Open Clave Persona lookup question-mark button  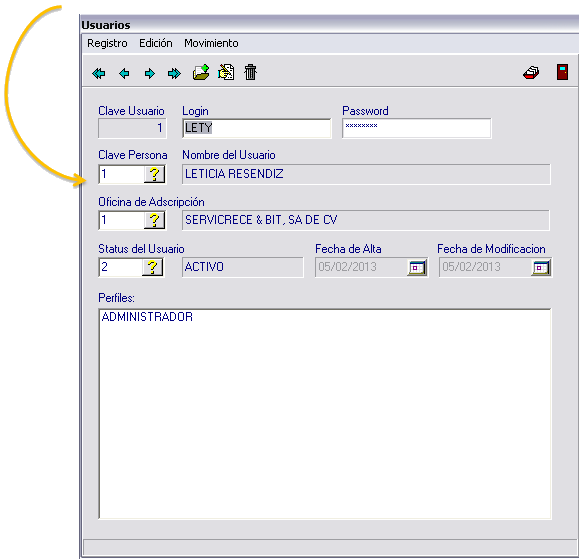154,174
